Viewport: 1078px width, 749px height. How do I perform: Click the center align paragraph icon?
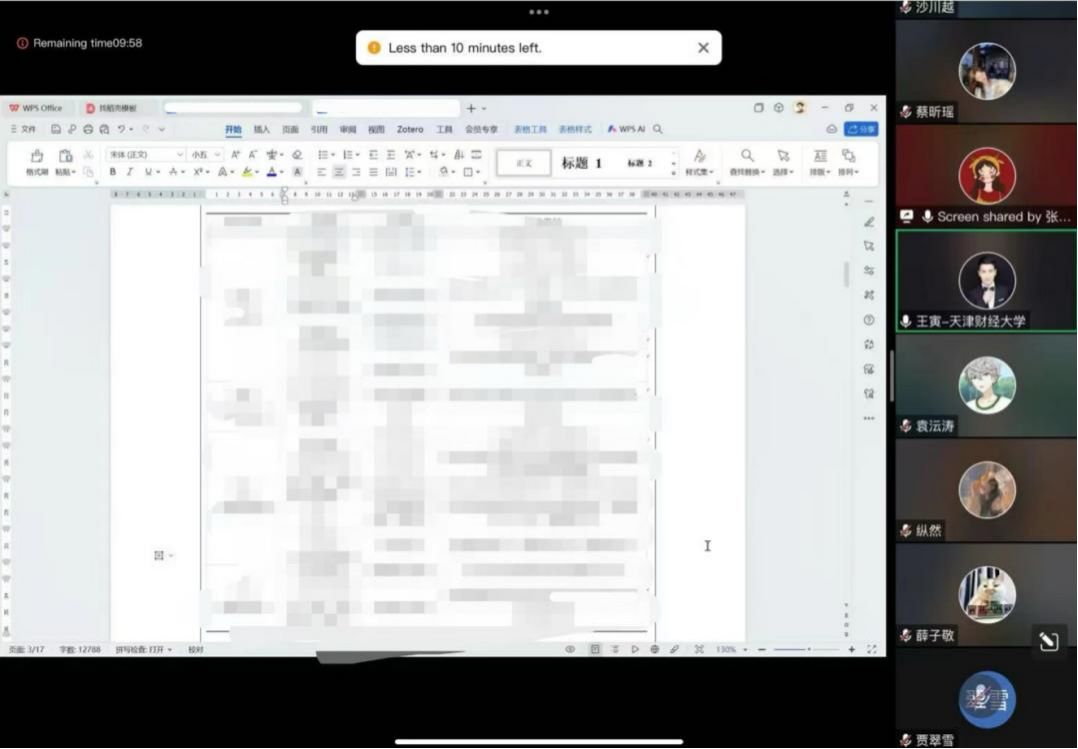339,172
